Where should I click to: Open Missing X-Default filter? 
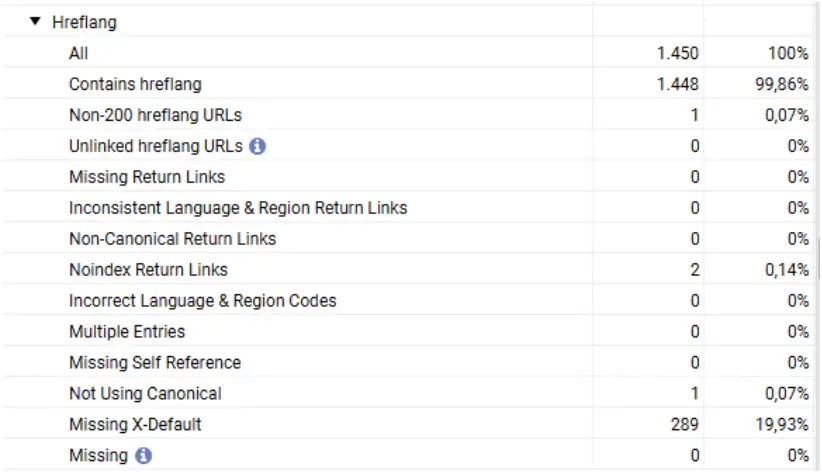tap(135, 424)
